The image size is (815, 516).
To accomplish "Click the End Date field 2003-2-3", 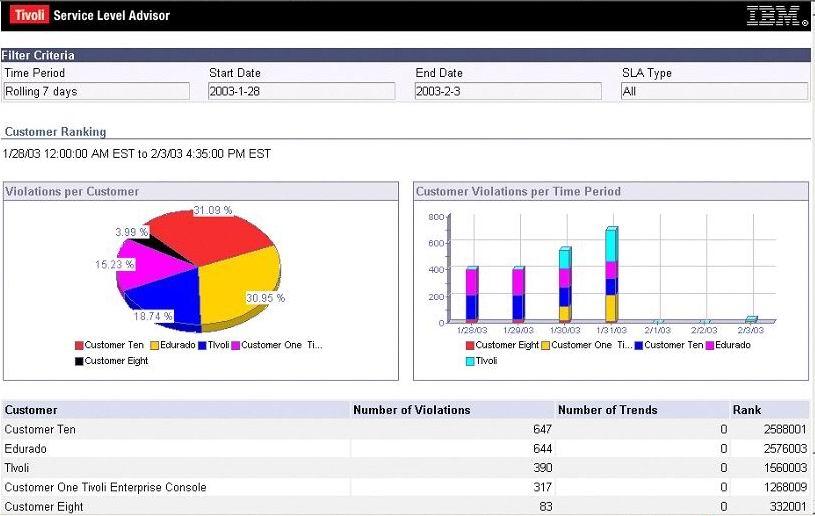I will click(x=508, y=91).
